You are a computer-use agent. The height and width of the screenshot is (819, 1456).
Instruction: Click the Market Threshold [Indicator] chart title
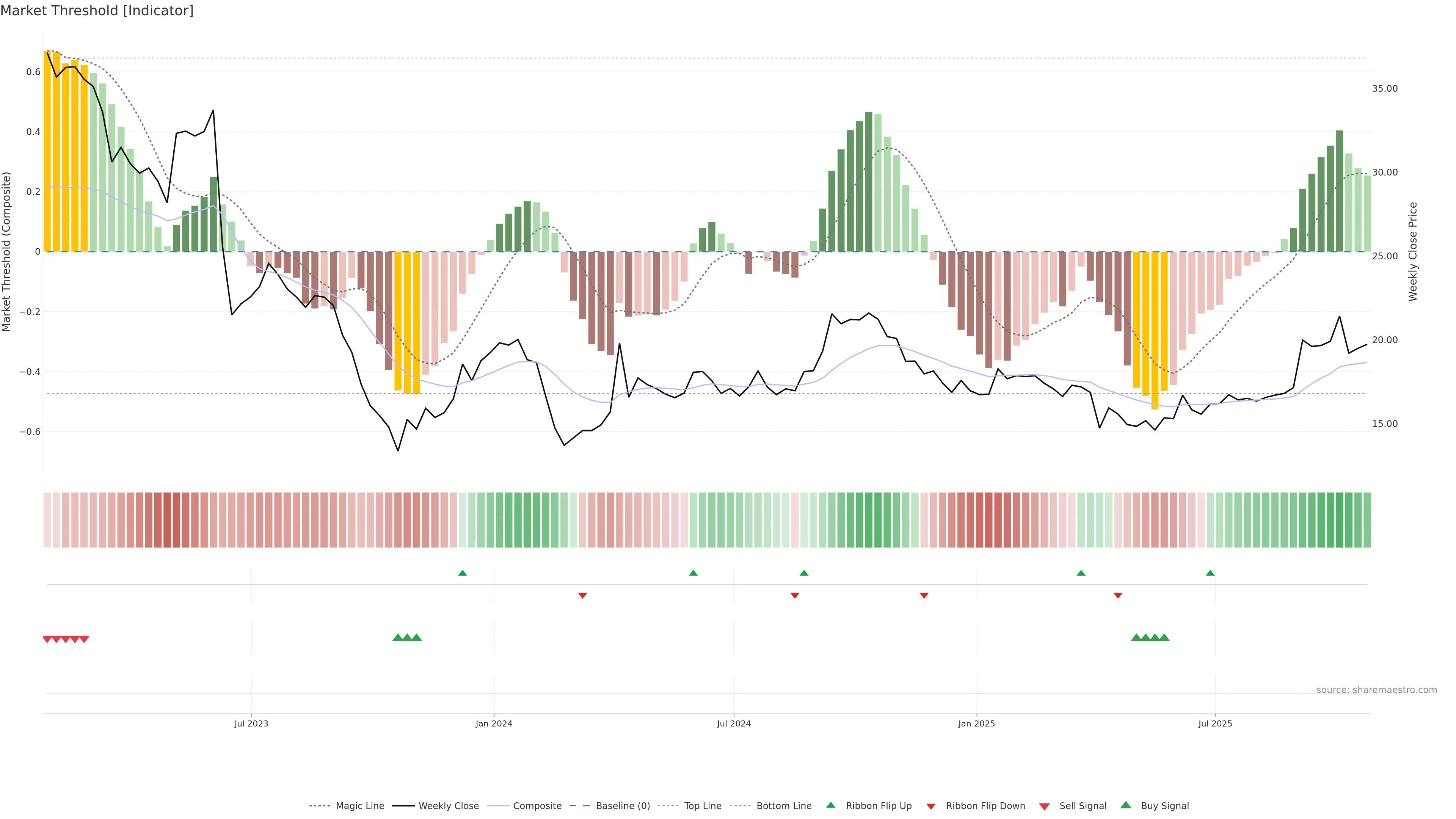pos(97,11)
